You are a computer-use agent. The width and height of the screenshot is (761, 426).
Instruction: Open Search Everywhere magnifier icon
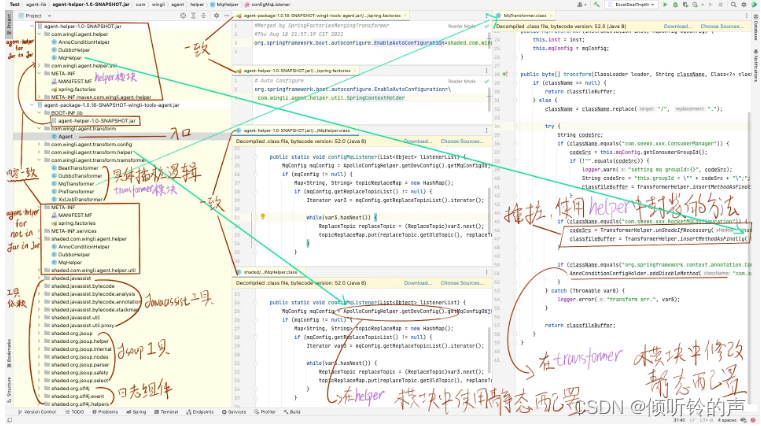733,4
